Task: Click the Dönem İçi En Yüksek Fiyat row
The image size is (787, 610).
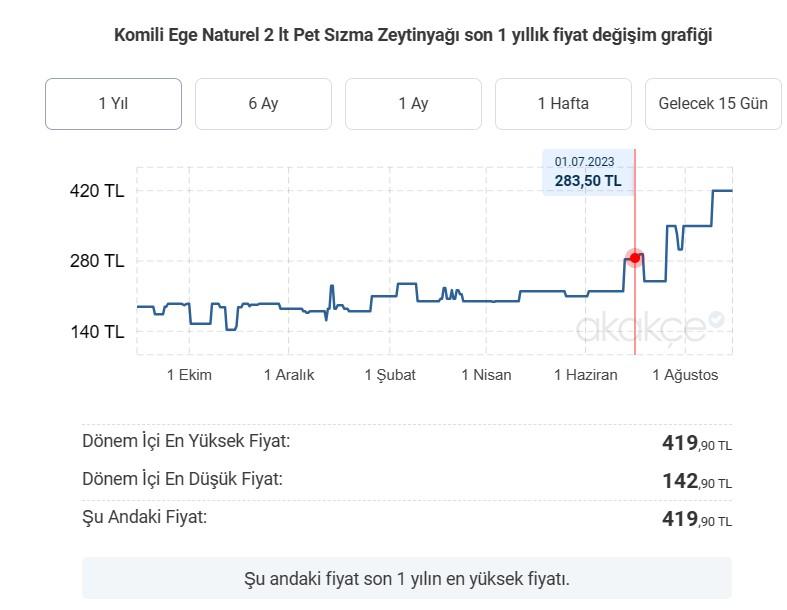Action: pyautogui.click(x=406, y=442)
